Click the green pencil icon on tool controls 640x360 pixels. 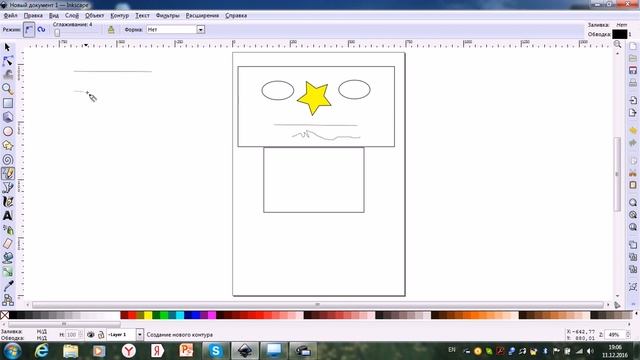(x=111, y=30)
